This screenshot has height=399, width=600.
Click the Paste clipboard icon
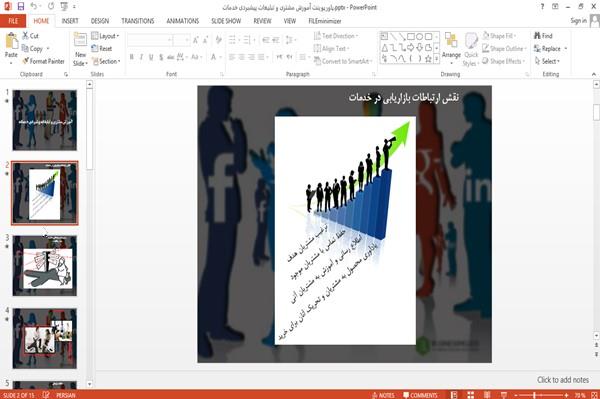coord(11,41)
